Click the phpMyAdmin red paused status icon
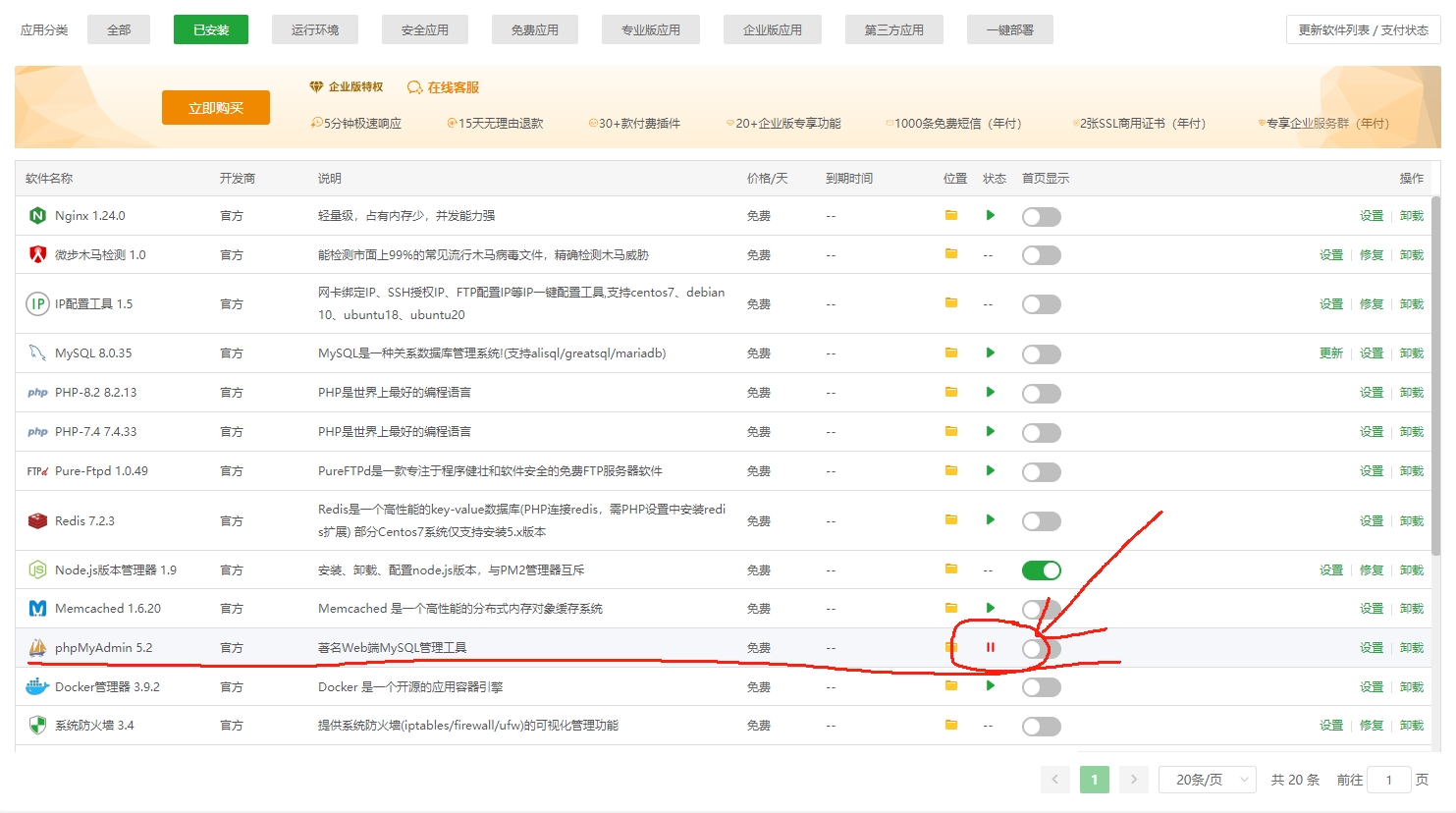The width and height of the screenshot is (1456, 813). [x=991, y=647]
